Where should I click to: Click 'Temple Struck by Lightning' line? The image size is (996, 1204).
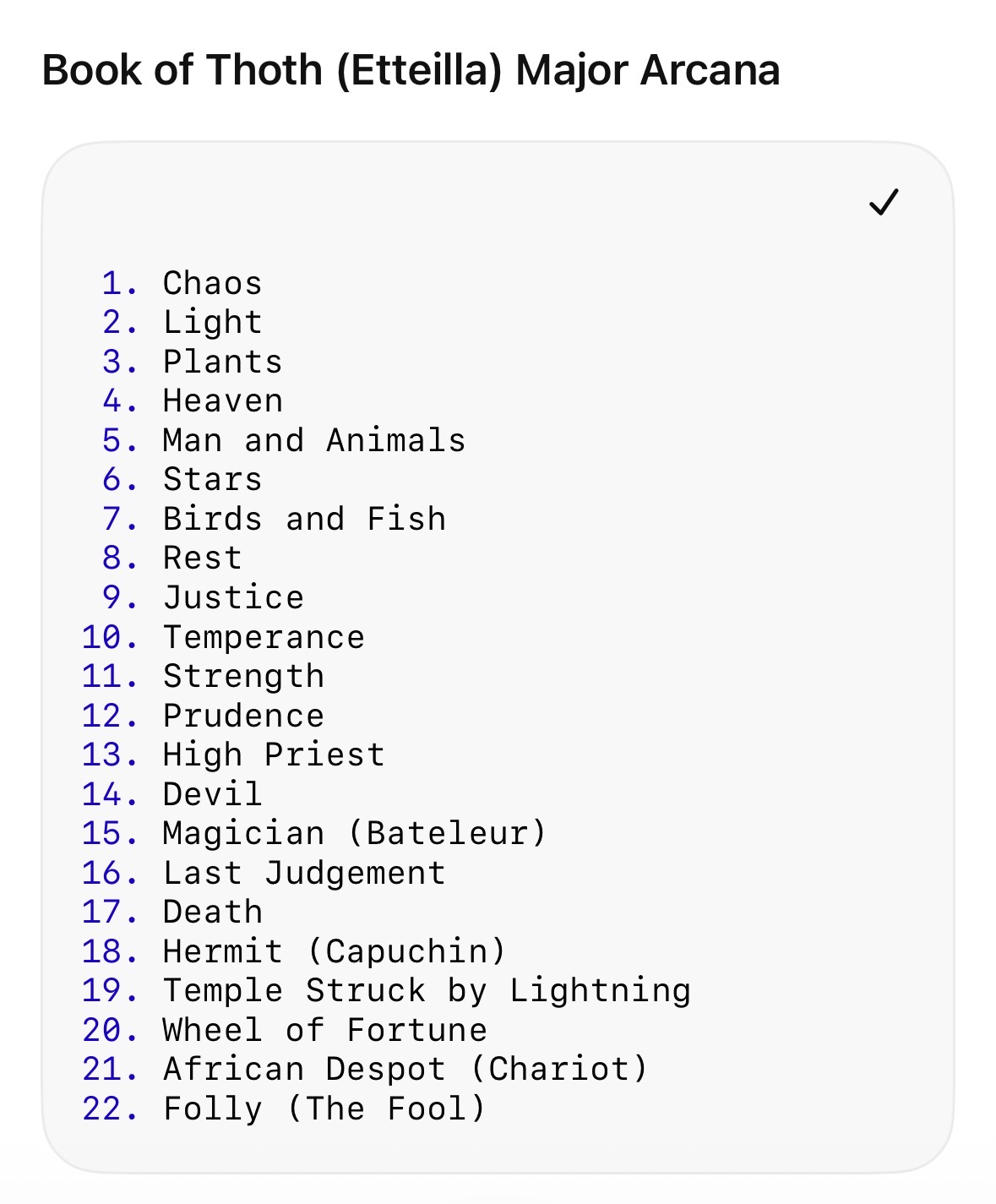[x=427, y=991]
